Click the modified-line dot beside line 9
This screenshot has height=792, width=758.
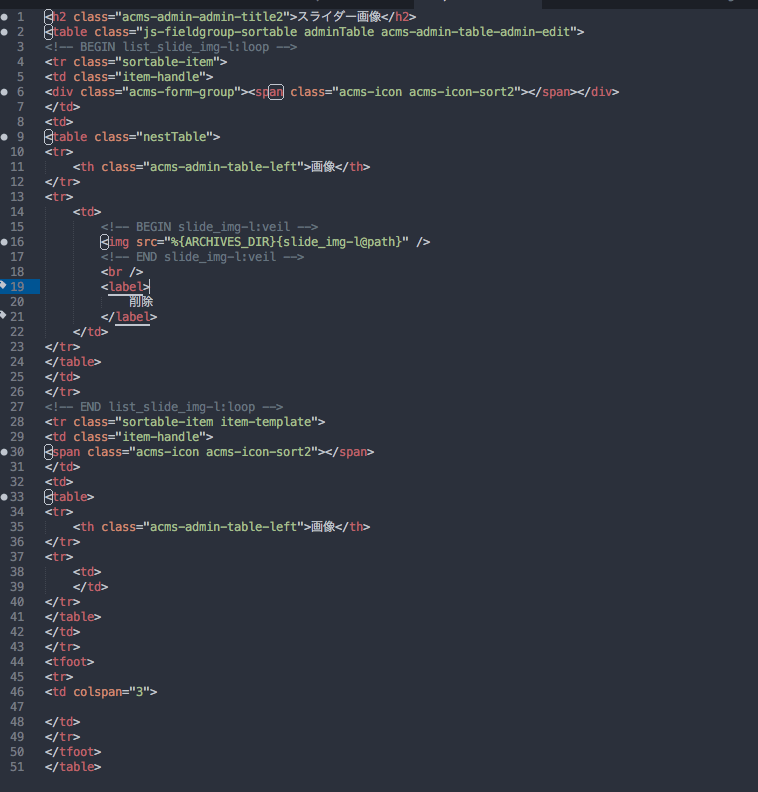coord(4,137)
